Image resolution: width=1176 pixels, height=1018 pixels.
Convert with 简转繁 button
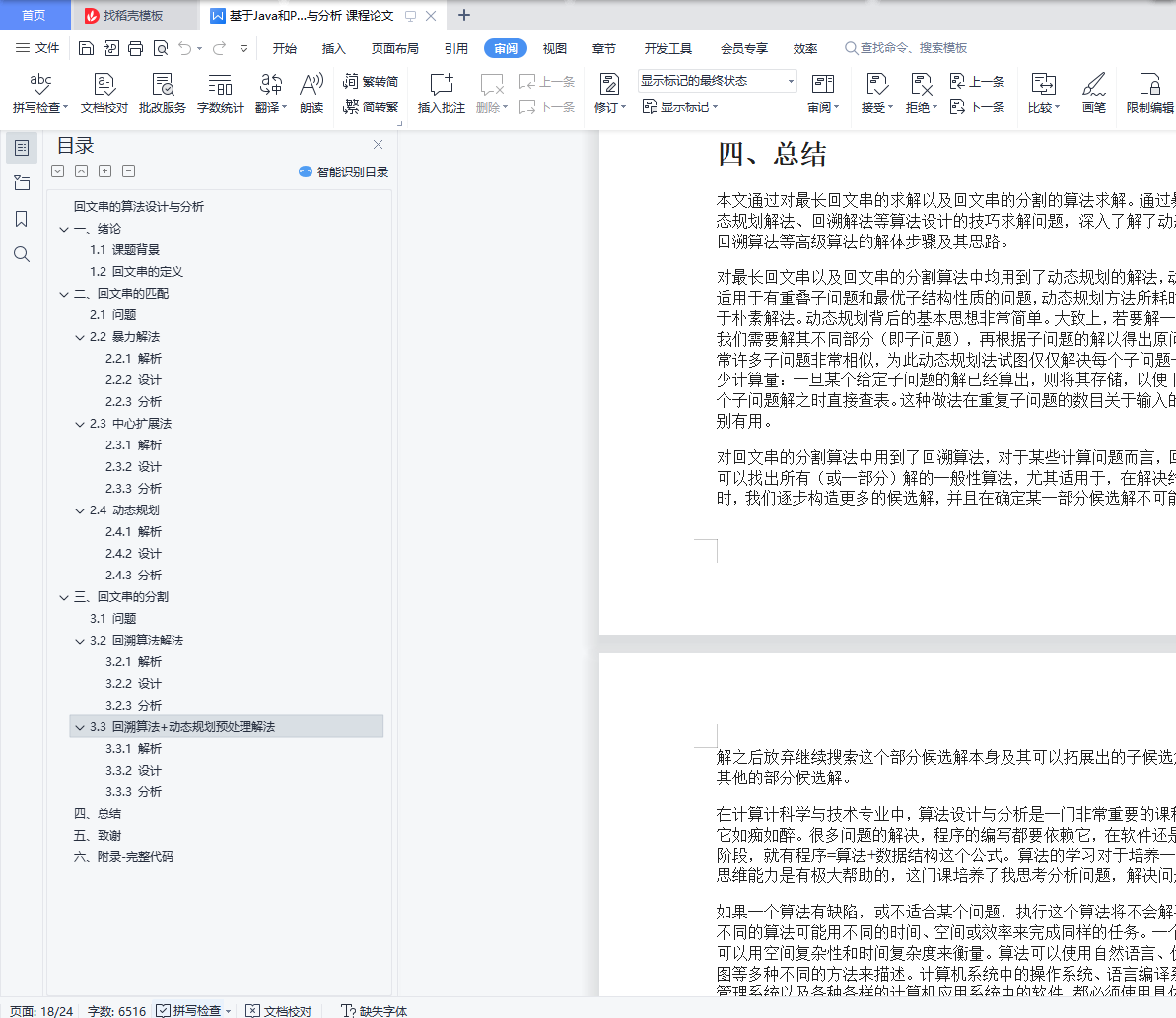(371, 107)
